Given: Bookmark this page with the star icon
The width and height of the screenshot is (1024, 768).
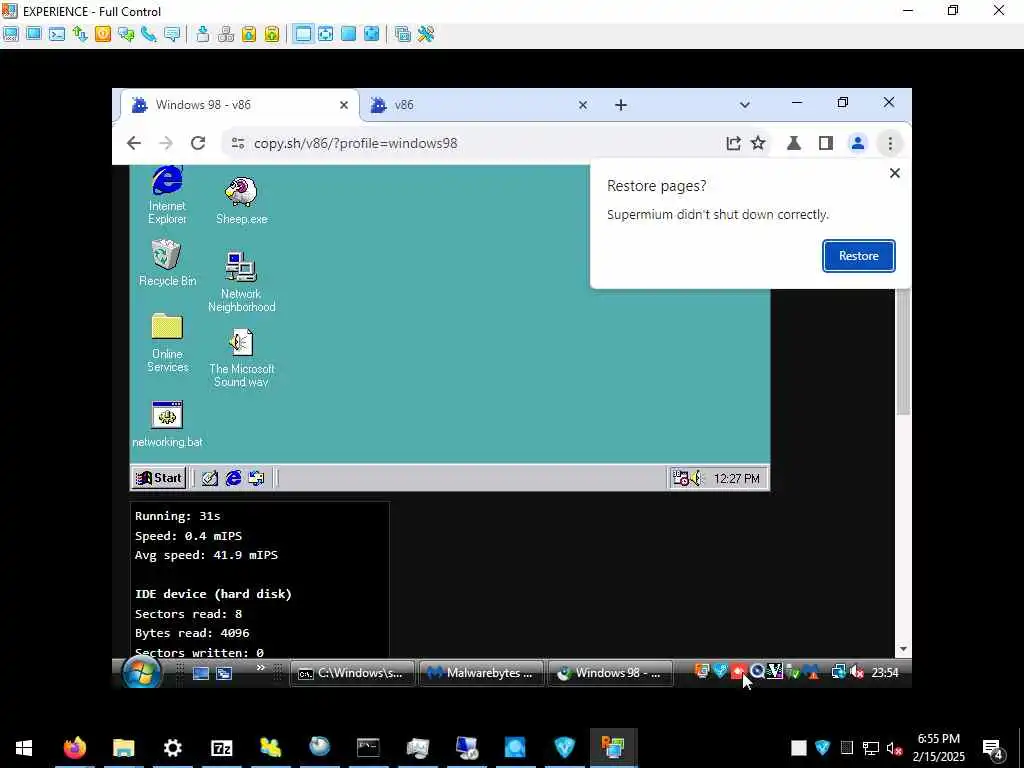Looking at the screenshot, I should (x=758, y=143).
